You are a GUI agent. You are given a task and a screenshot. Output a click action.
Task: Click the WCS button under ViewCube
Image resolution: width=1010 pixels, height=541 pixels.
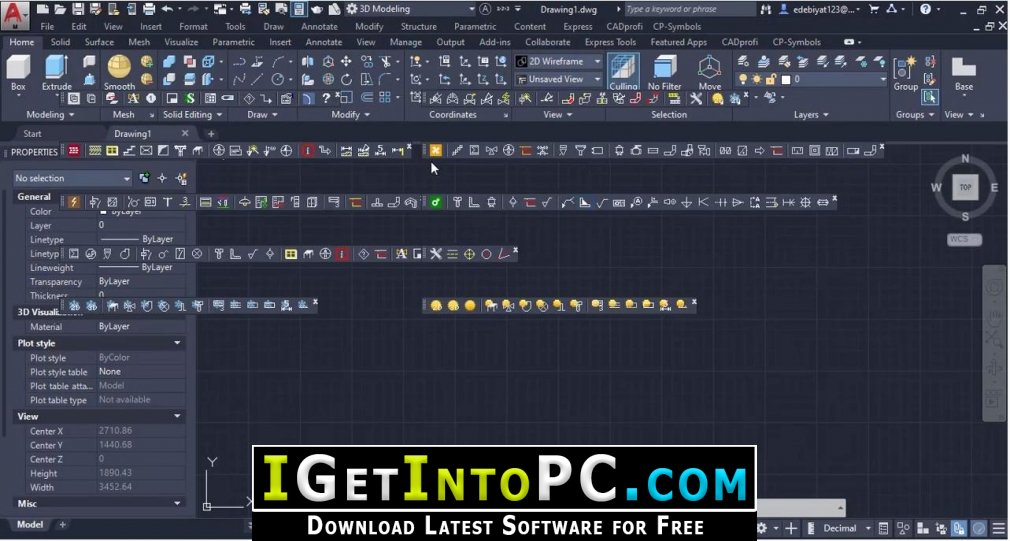pos(964,239)
